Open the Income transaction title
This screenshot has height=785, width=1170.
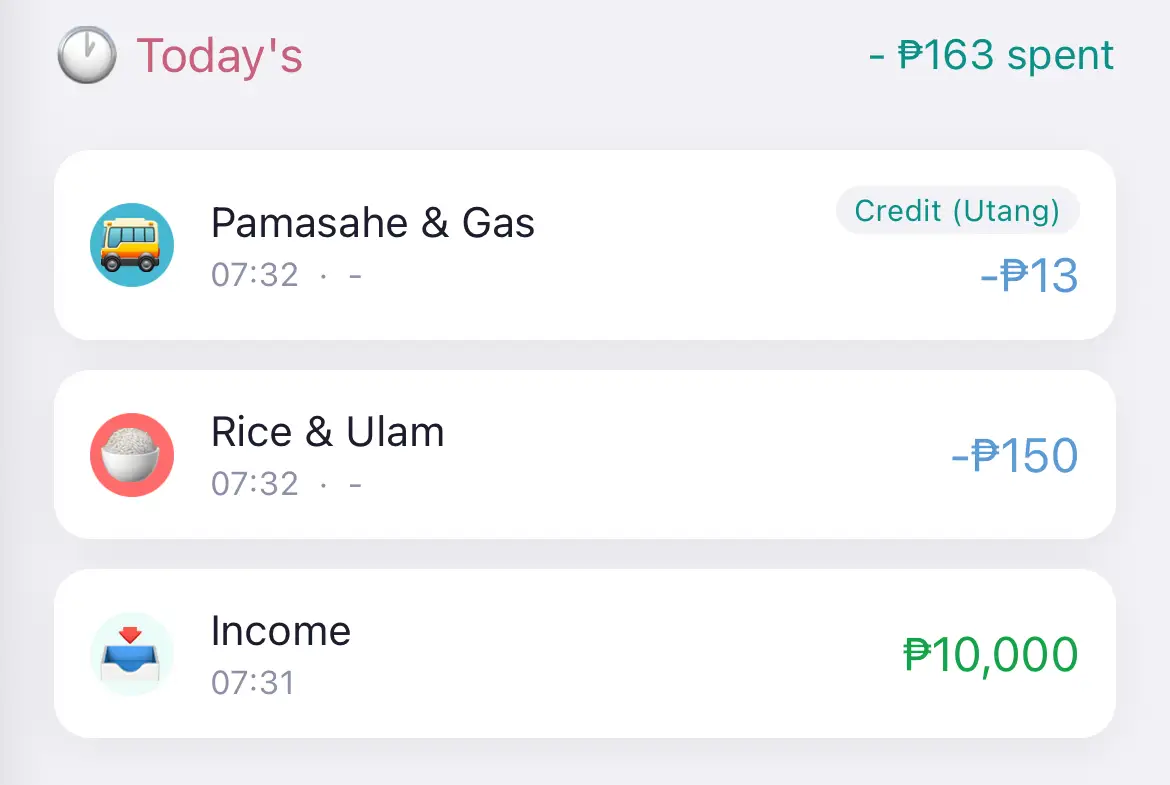[281, 631]
